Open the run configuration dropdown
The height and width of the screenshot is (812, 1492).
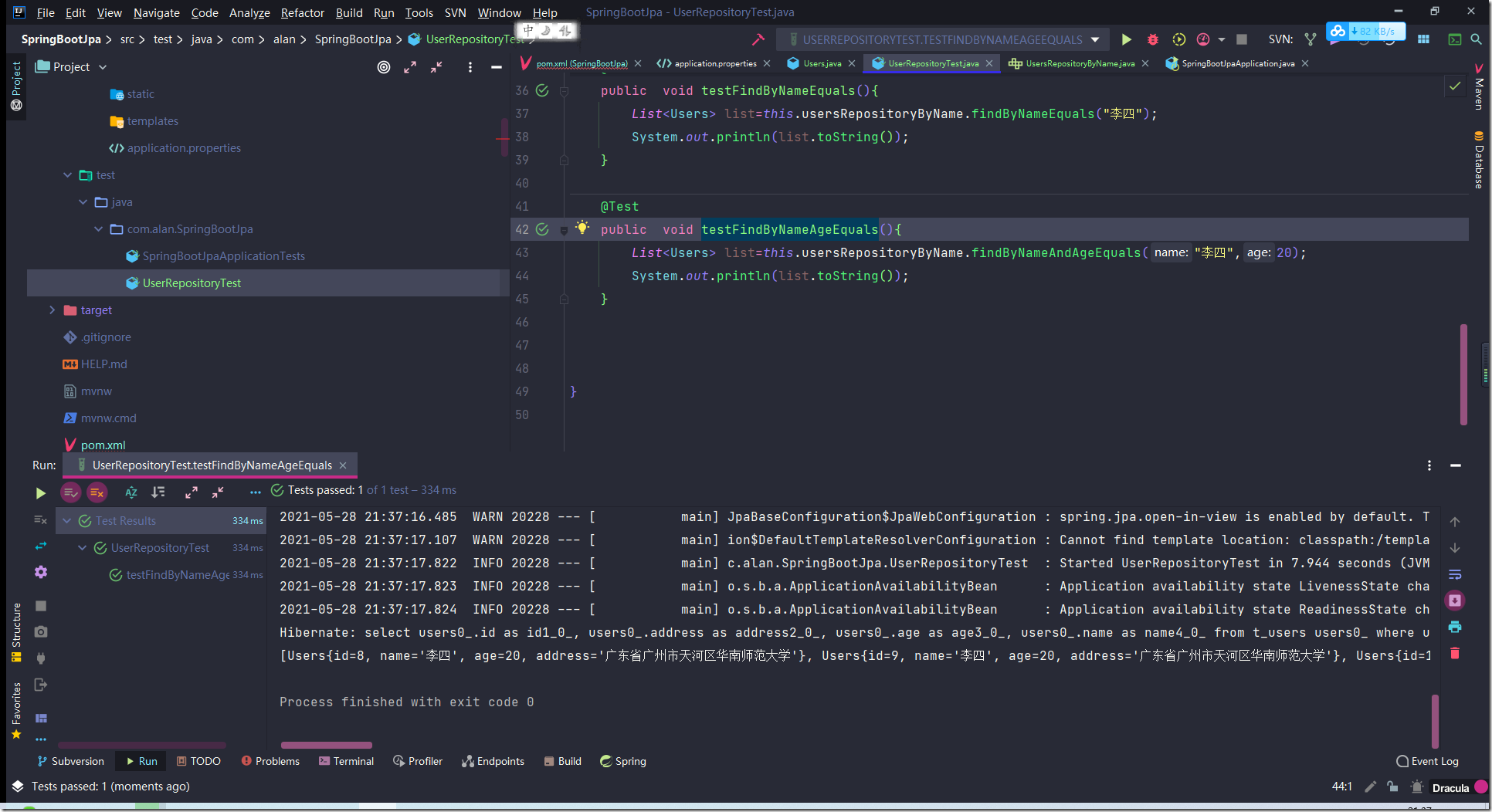[1095, 39]
